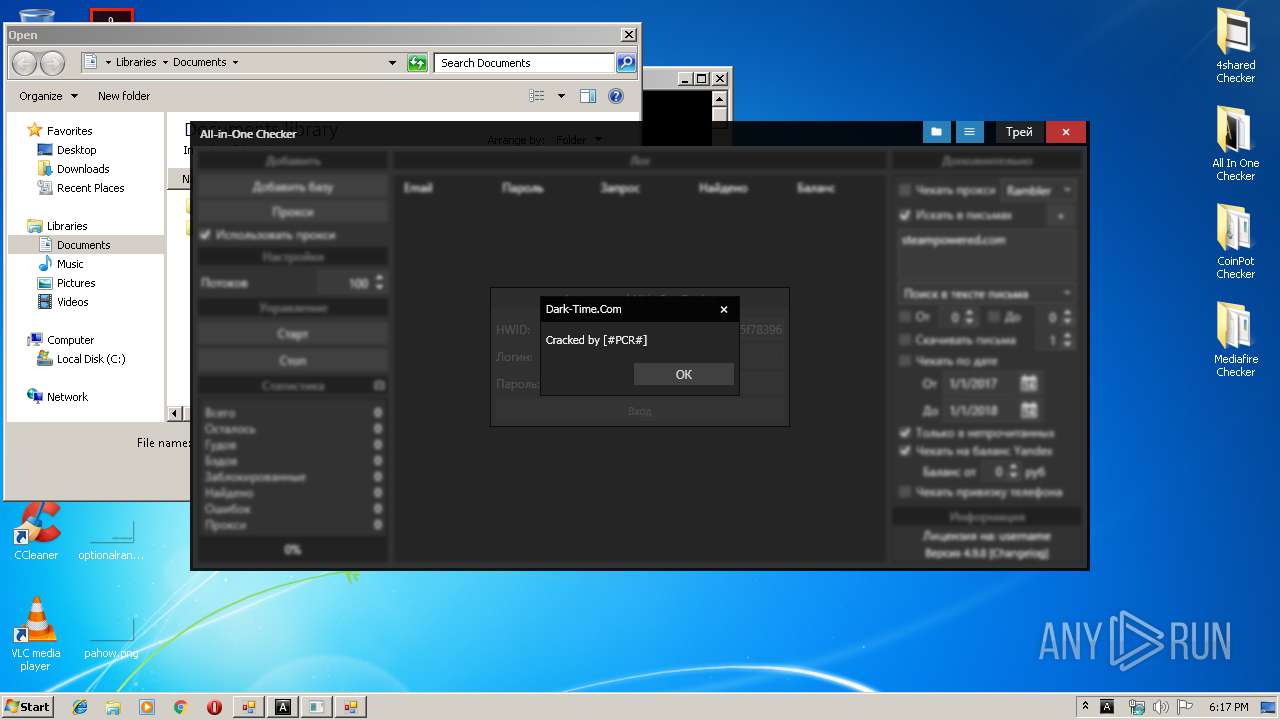Select Desktop under Favorites
The image size is (1280, 720).
pos(76,150)
